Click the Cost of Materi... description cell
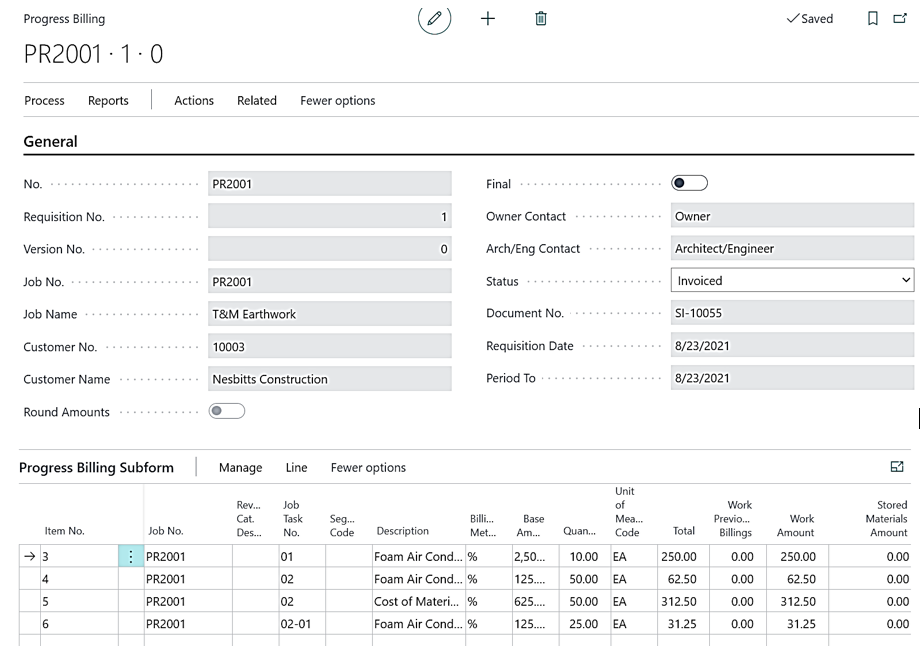Image resolution: width=921 pixels, height=651 pixels. click(419, 601)
